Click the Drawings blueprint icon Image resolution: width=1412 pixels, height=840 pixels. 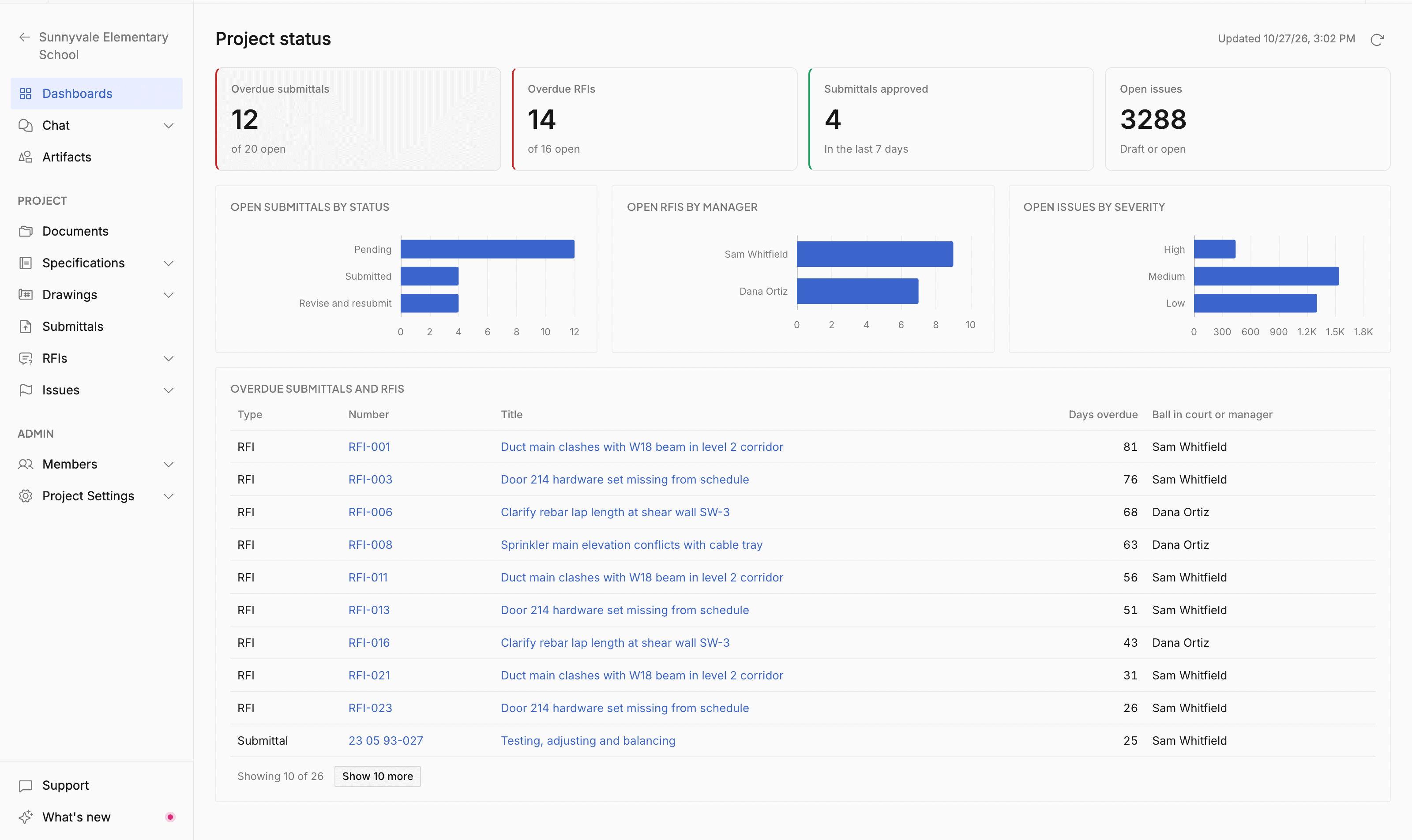click(26, 294)
